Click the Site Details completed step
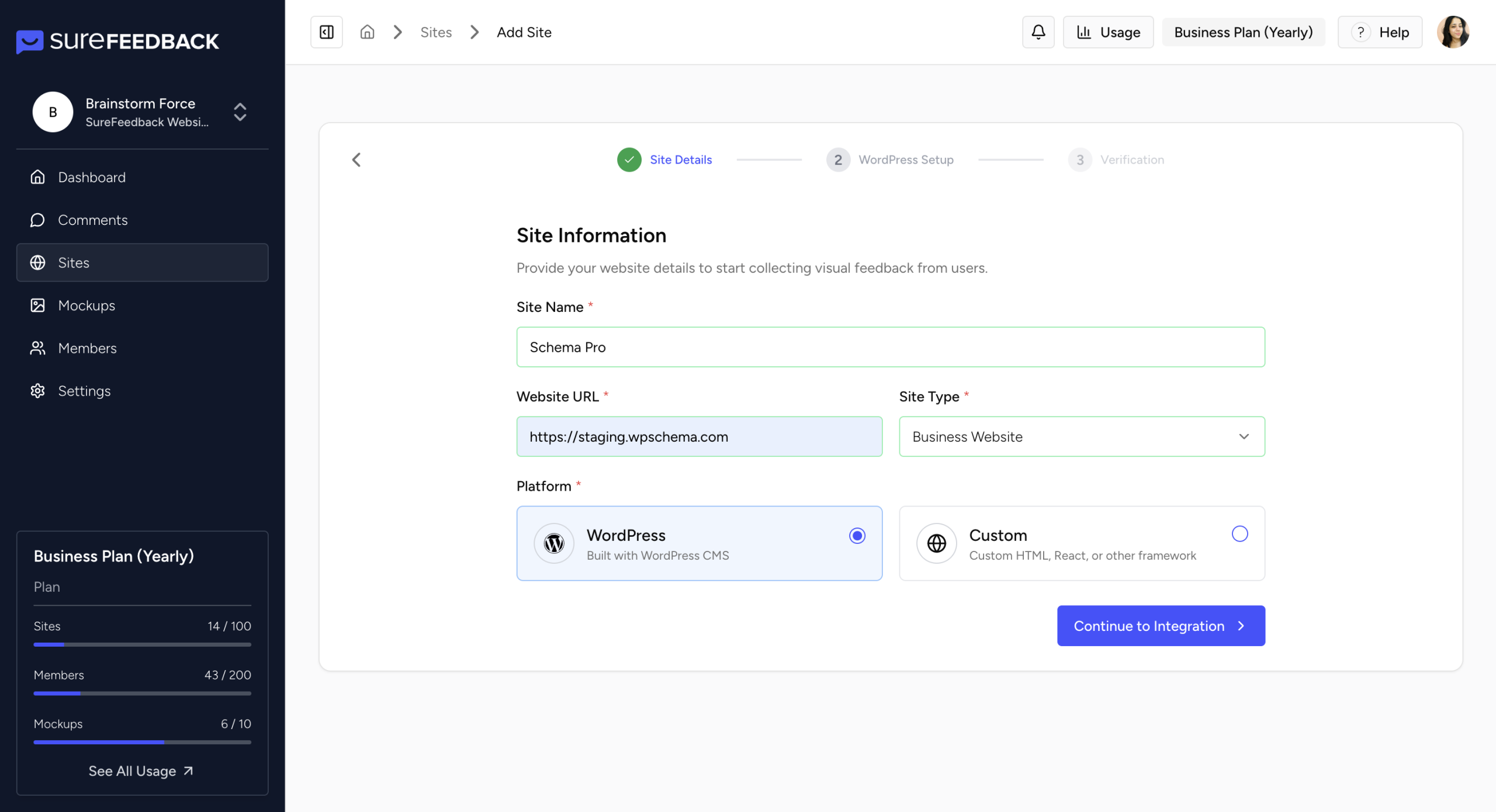The width and height of the screenshot is (1496, 812). (664, 159)
